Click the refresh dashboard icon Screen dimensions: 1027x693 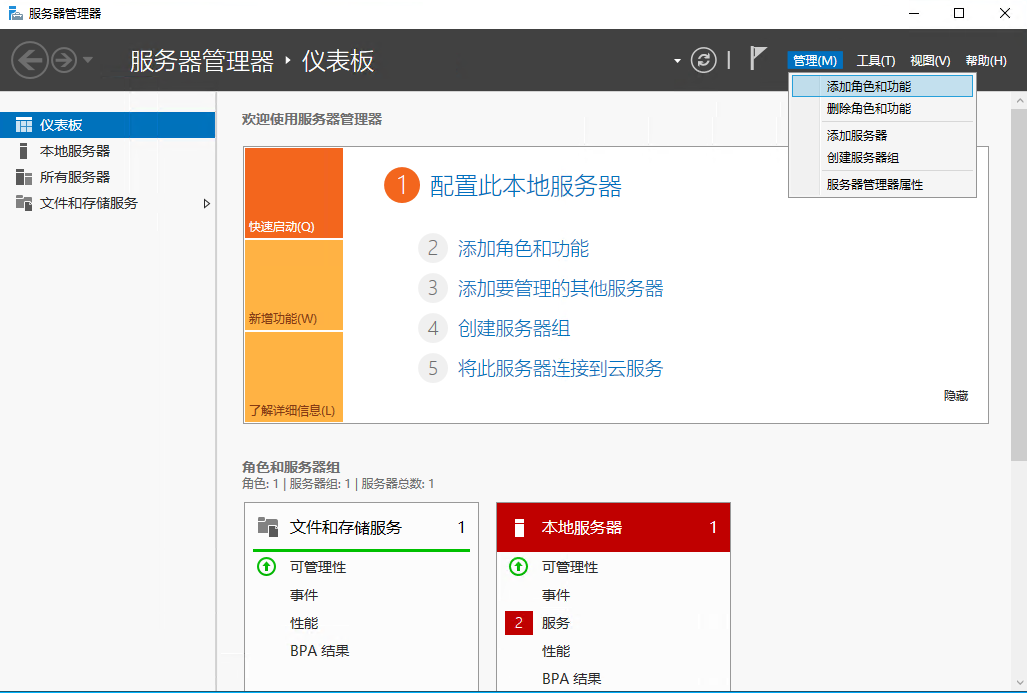[x=704, y=61]
